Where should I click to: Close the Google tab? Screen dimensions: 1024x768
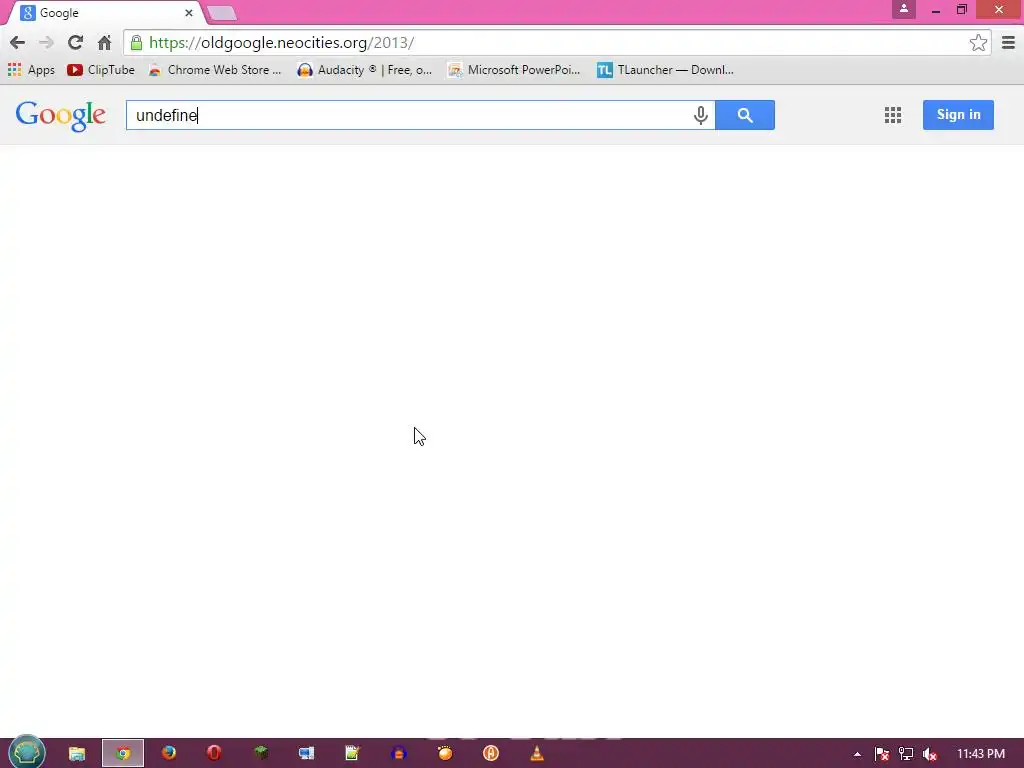[189, 12]
